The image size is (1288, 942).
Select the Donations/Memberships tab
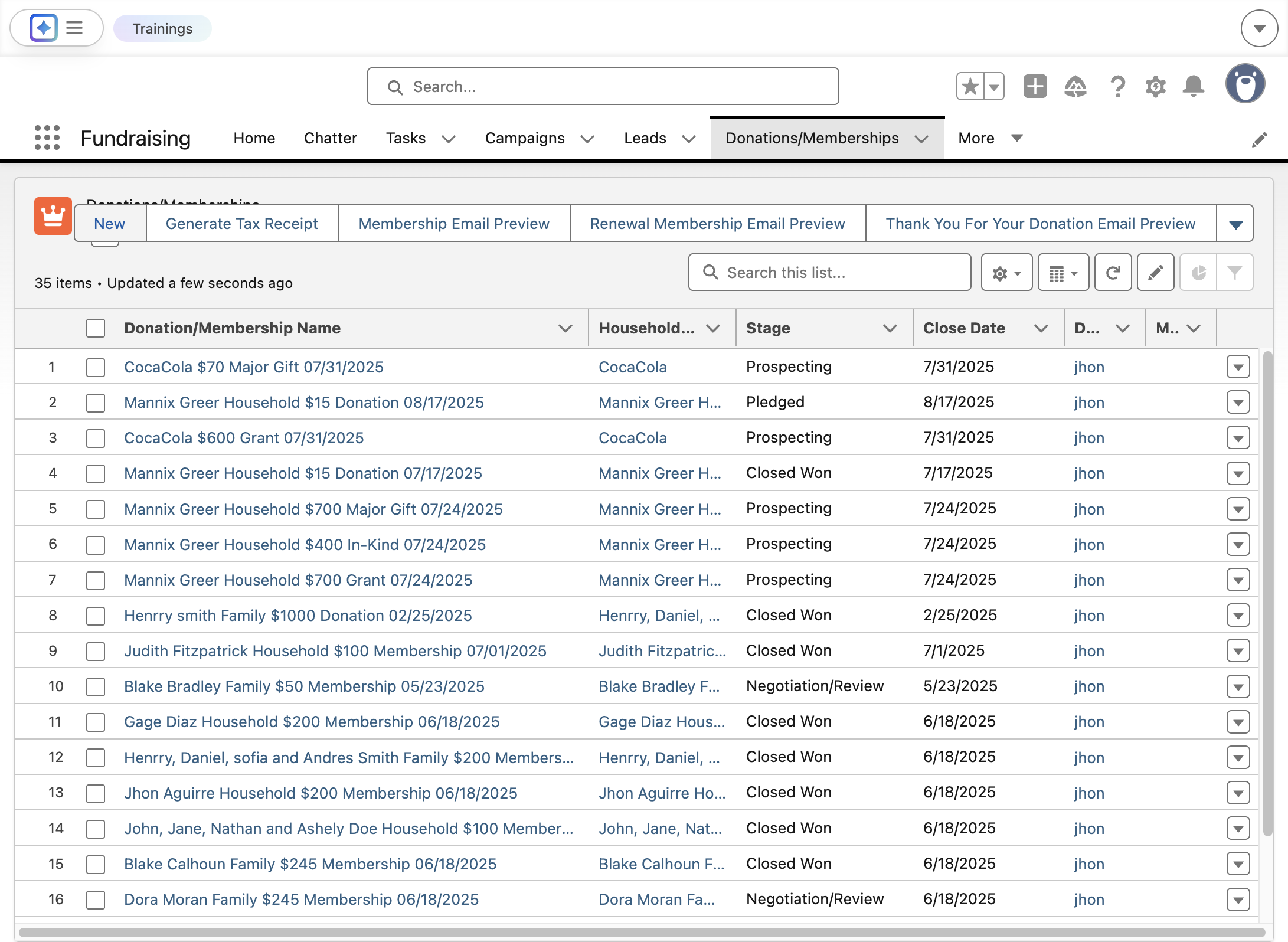[812, 138]
